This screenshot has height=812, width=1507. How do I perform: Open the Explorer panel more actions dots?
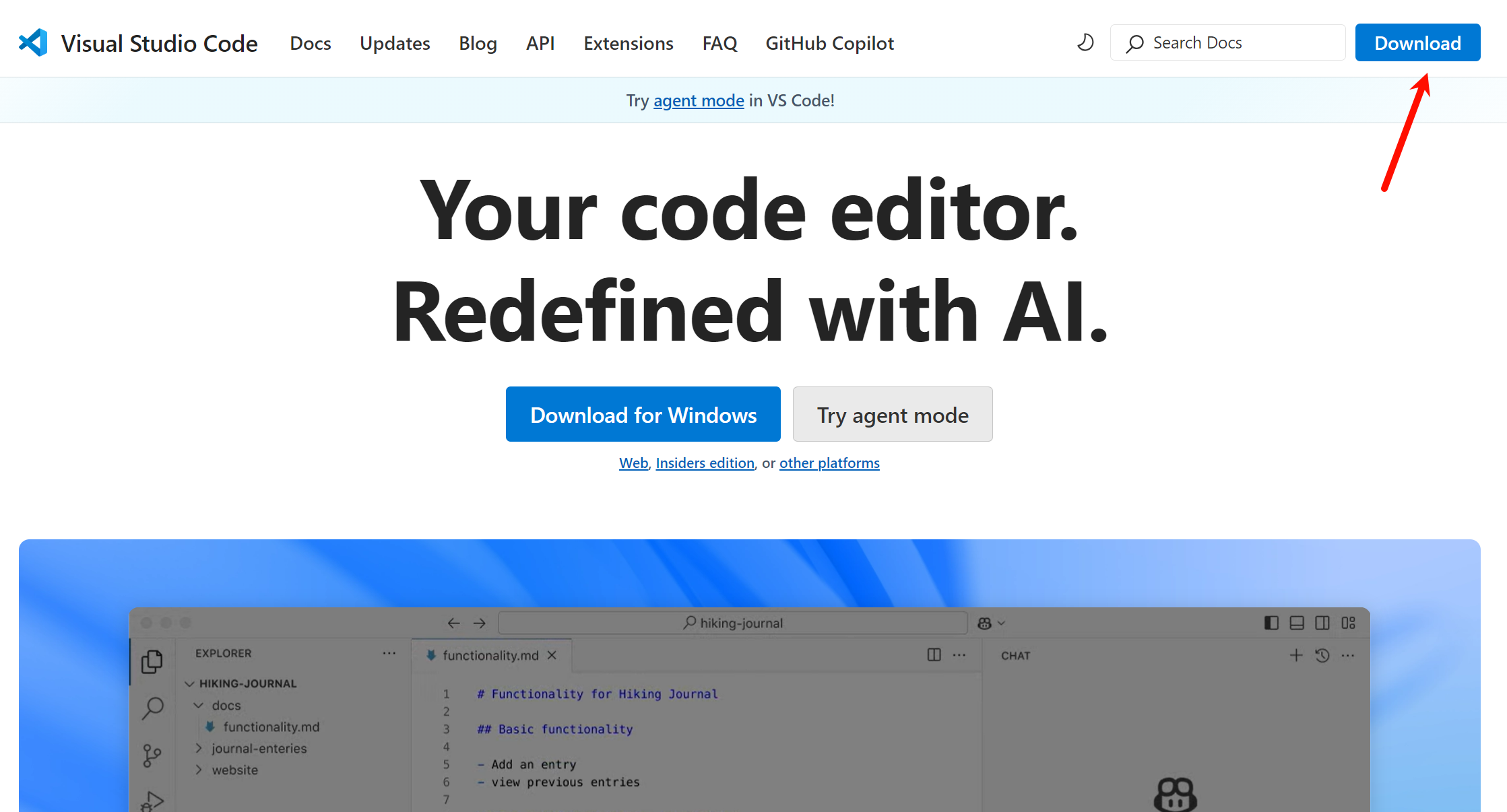[x=389, y=653]
